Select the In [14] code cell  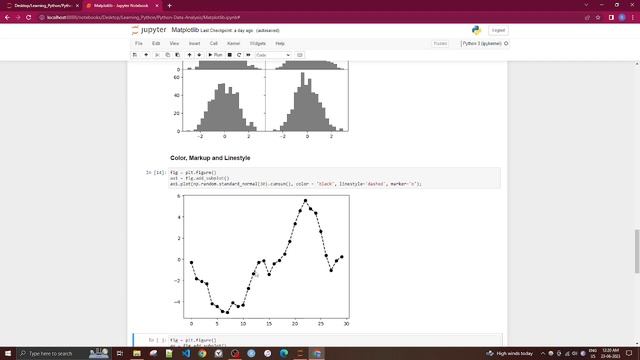(335, 178)
